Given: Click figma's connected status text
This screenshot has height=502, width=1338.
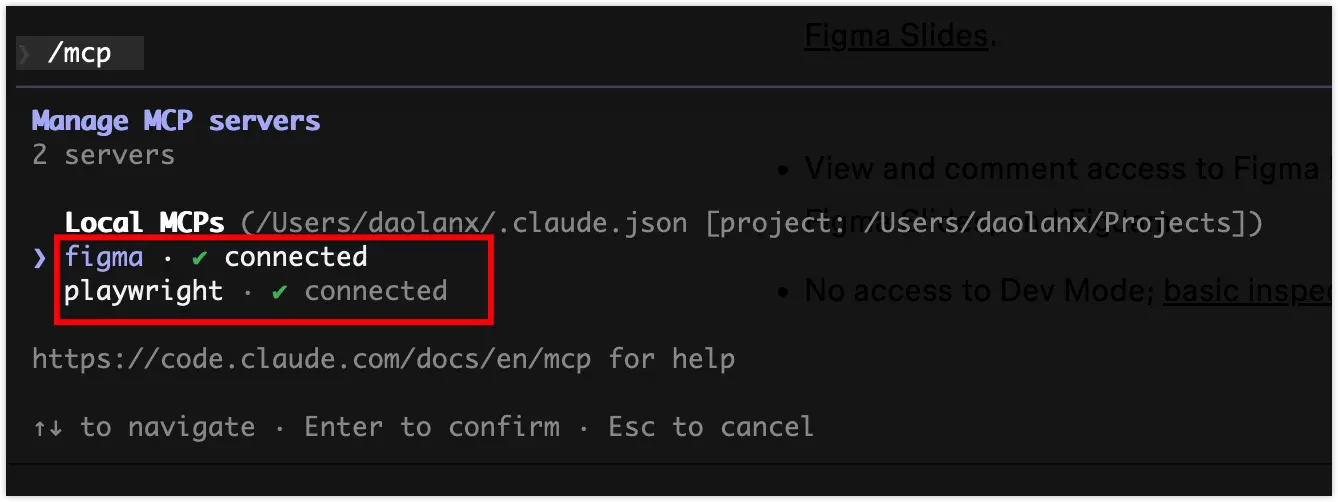Looking at the screenshot, I should [296, 257].
